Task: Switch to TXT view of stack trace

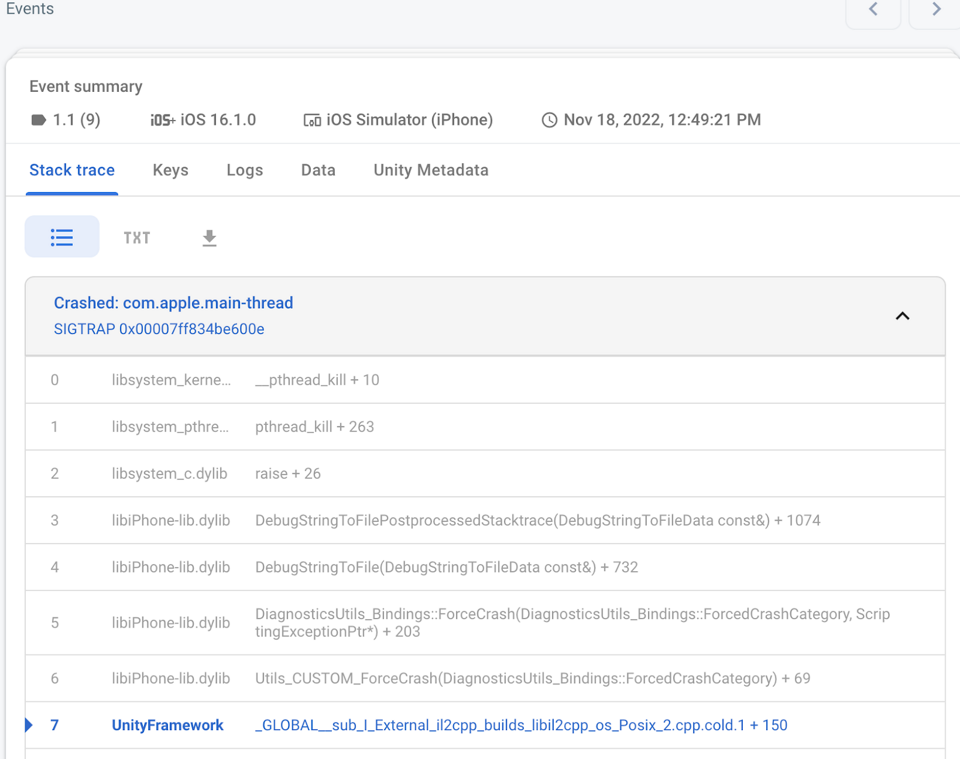Action: [137, 238]
